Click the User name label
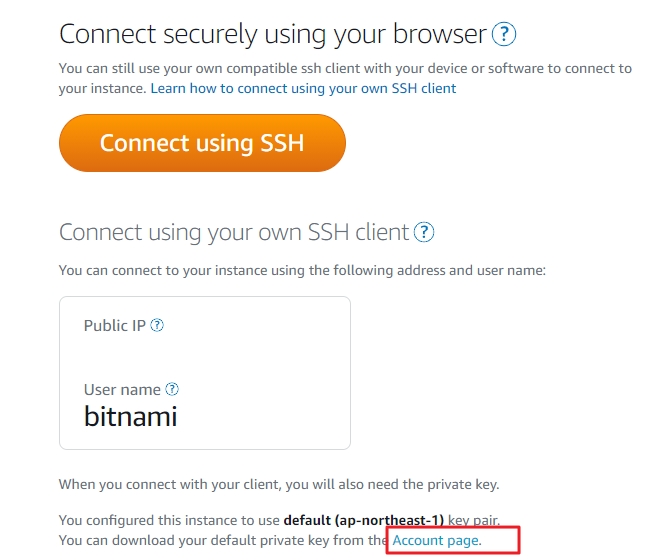 (122, 389)
